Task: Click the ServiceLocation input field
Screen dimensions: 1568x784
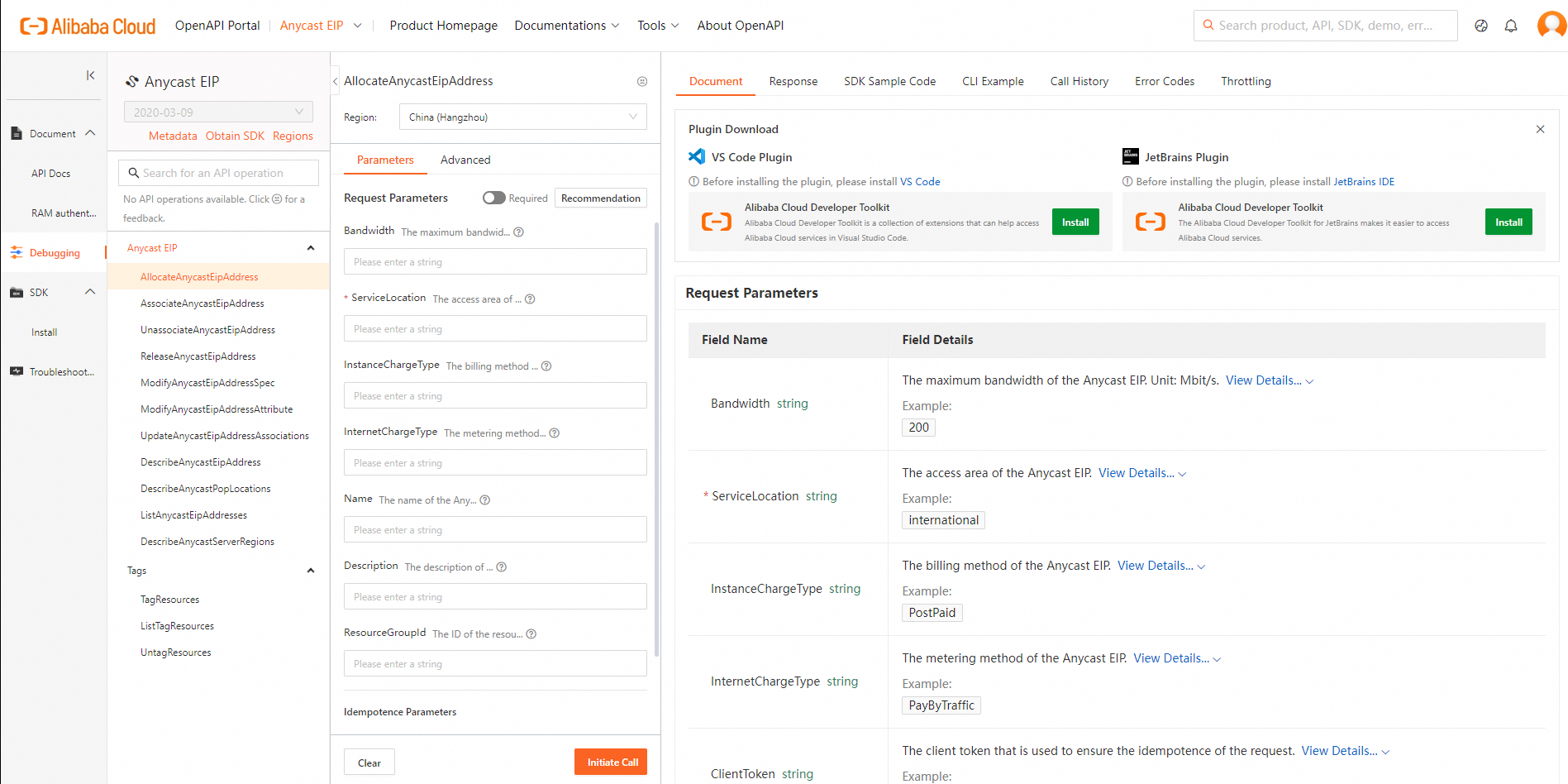Action: [x=495, y=328]
